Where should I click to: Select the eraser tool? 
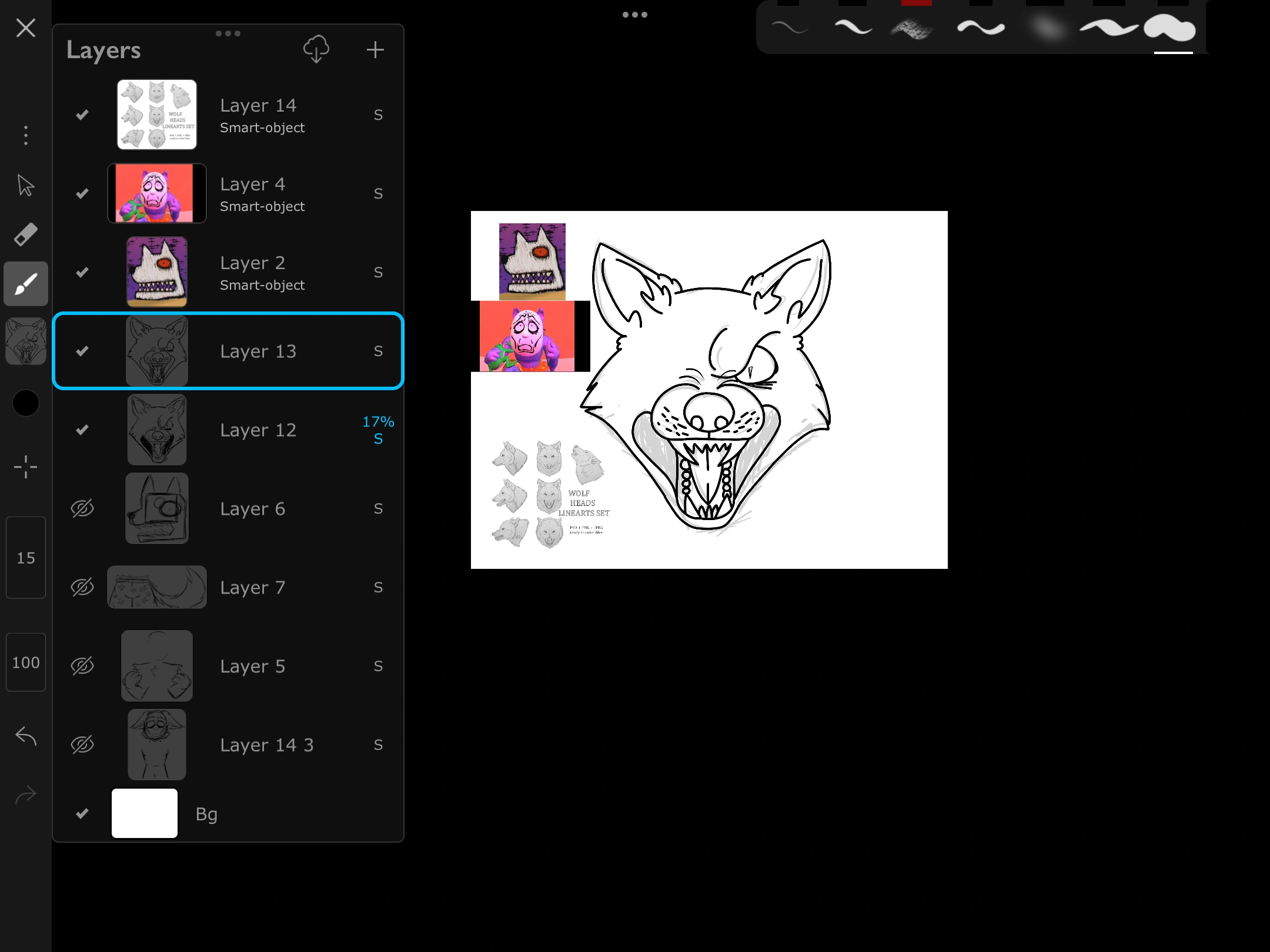pyautogui.click(x=26, y=234)
